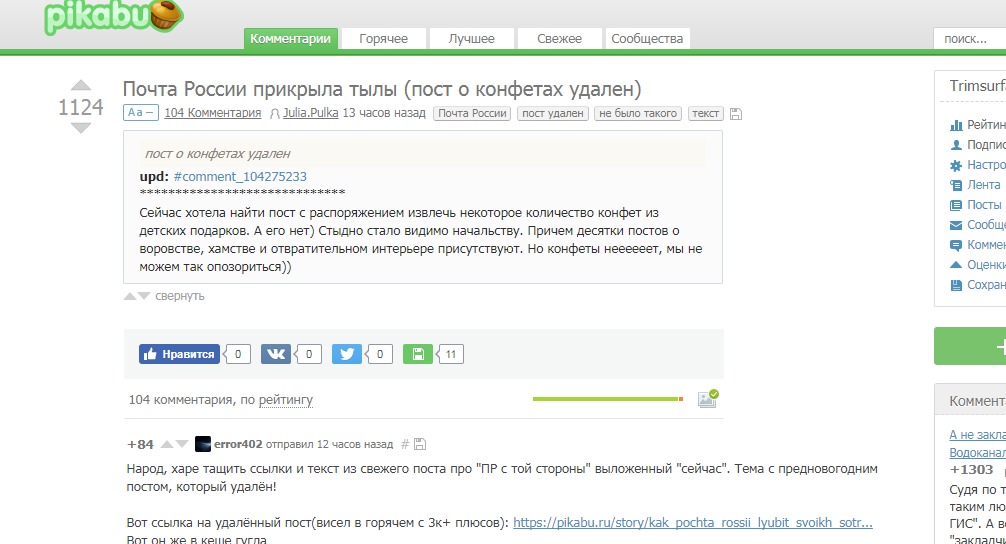Click the green save share button

click(x=418, y=354)
